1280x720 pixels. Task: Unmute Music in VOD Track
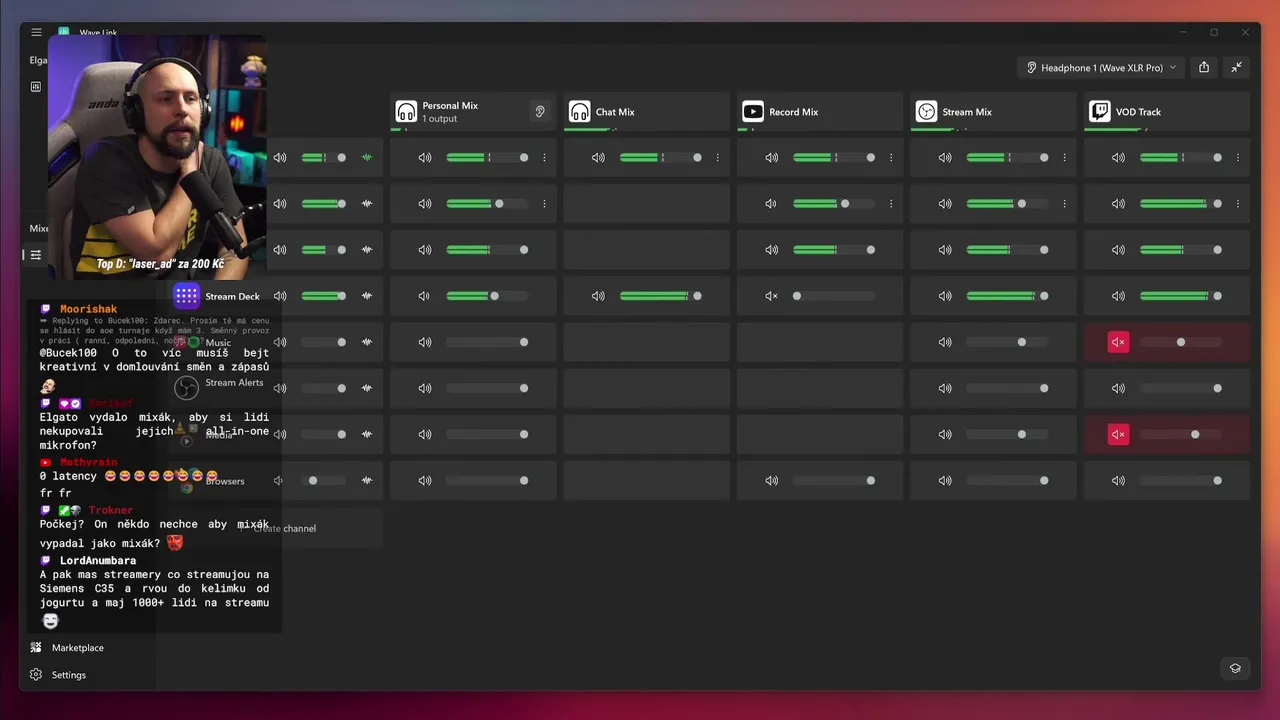tap(1118, 342)
